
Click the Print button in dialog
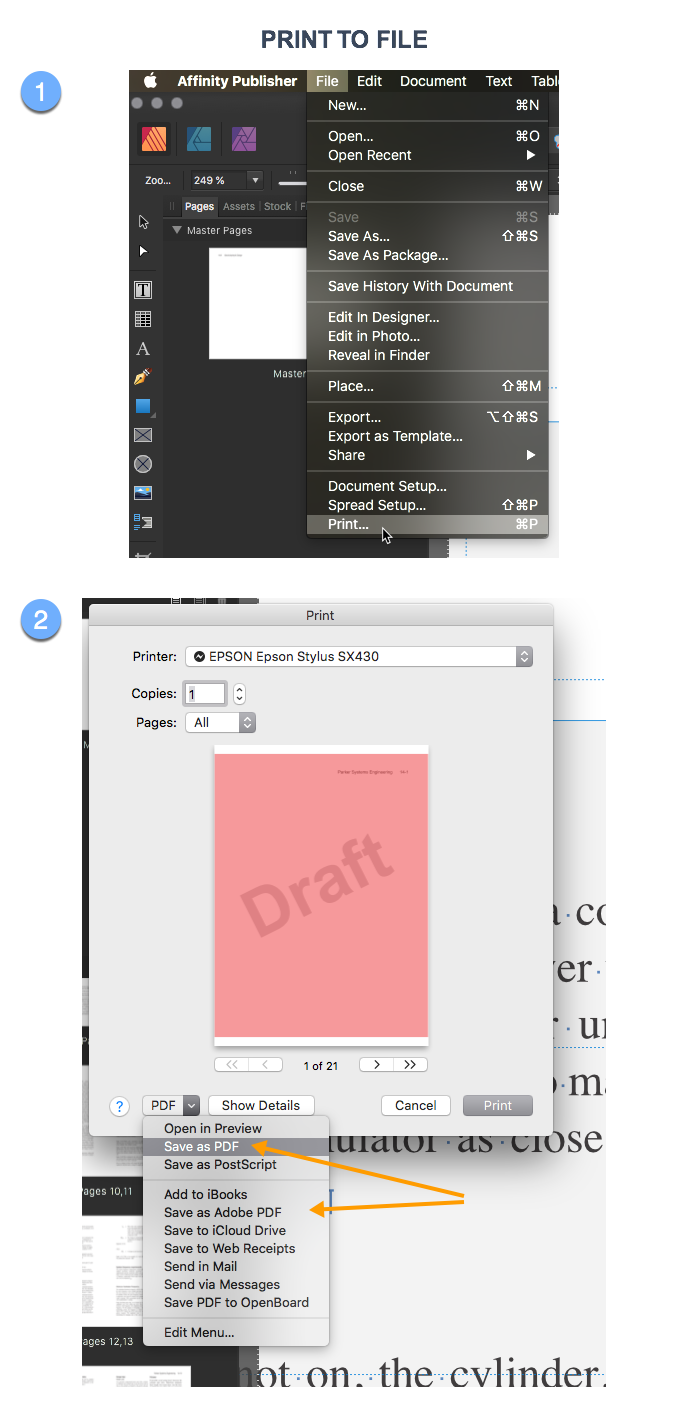(x=498, y=1105)
